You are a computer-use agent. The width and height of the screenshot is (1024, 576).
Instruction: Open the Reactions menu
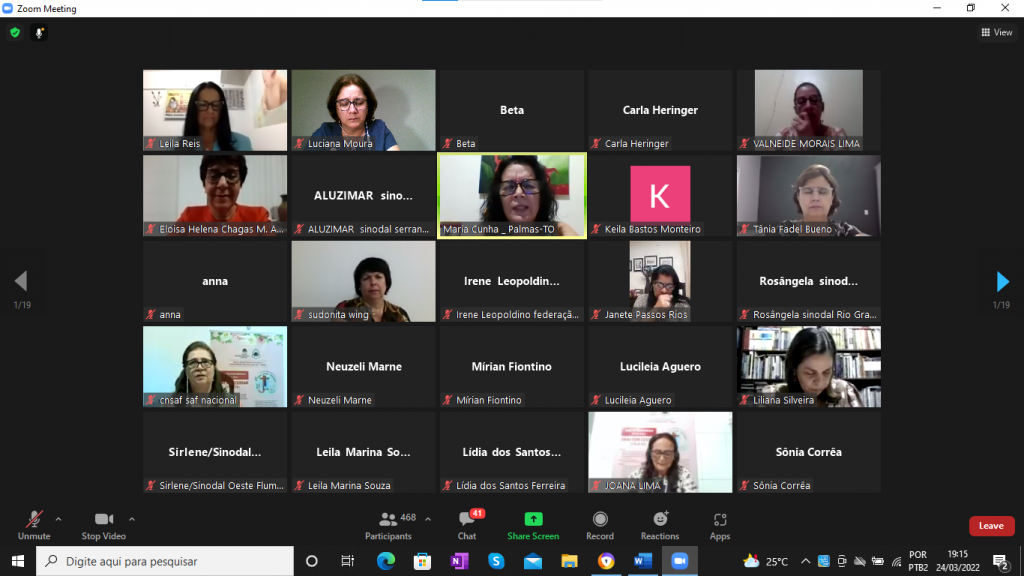tap(660, 524)
